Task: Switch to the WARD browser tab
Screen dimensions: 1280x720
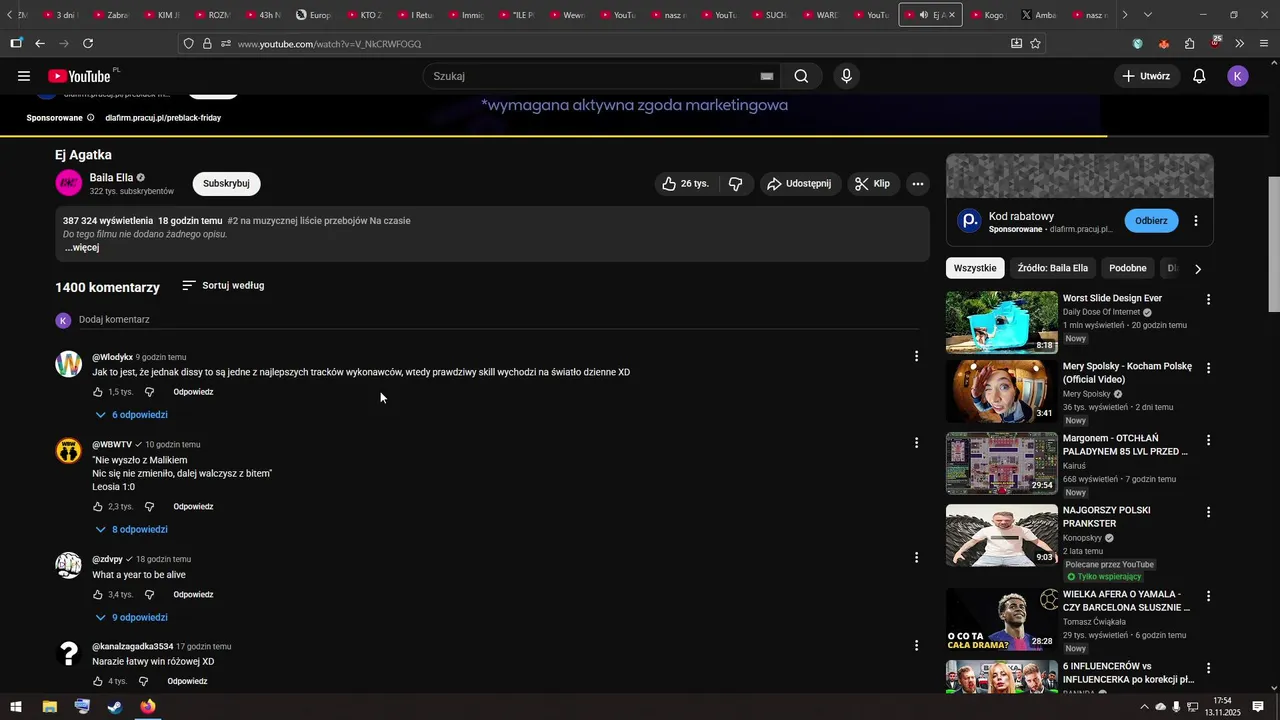Action: click(x=820, y=15)
